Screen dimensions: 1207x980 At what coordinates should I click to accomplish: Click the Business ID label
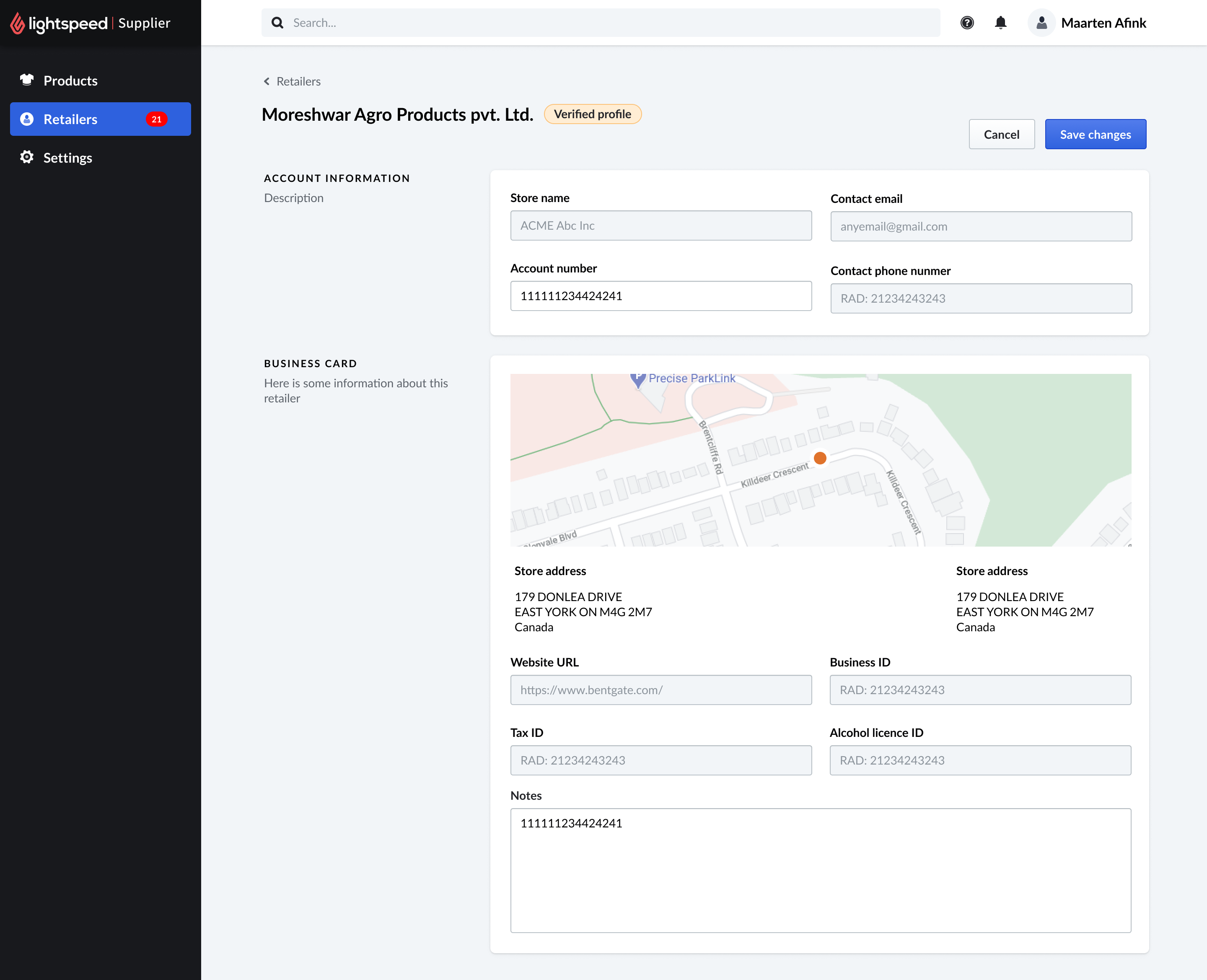tap(860, 662)
